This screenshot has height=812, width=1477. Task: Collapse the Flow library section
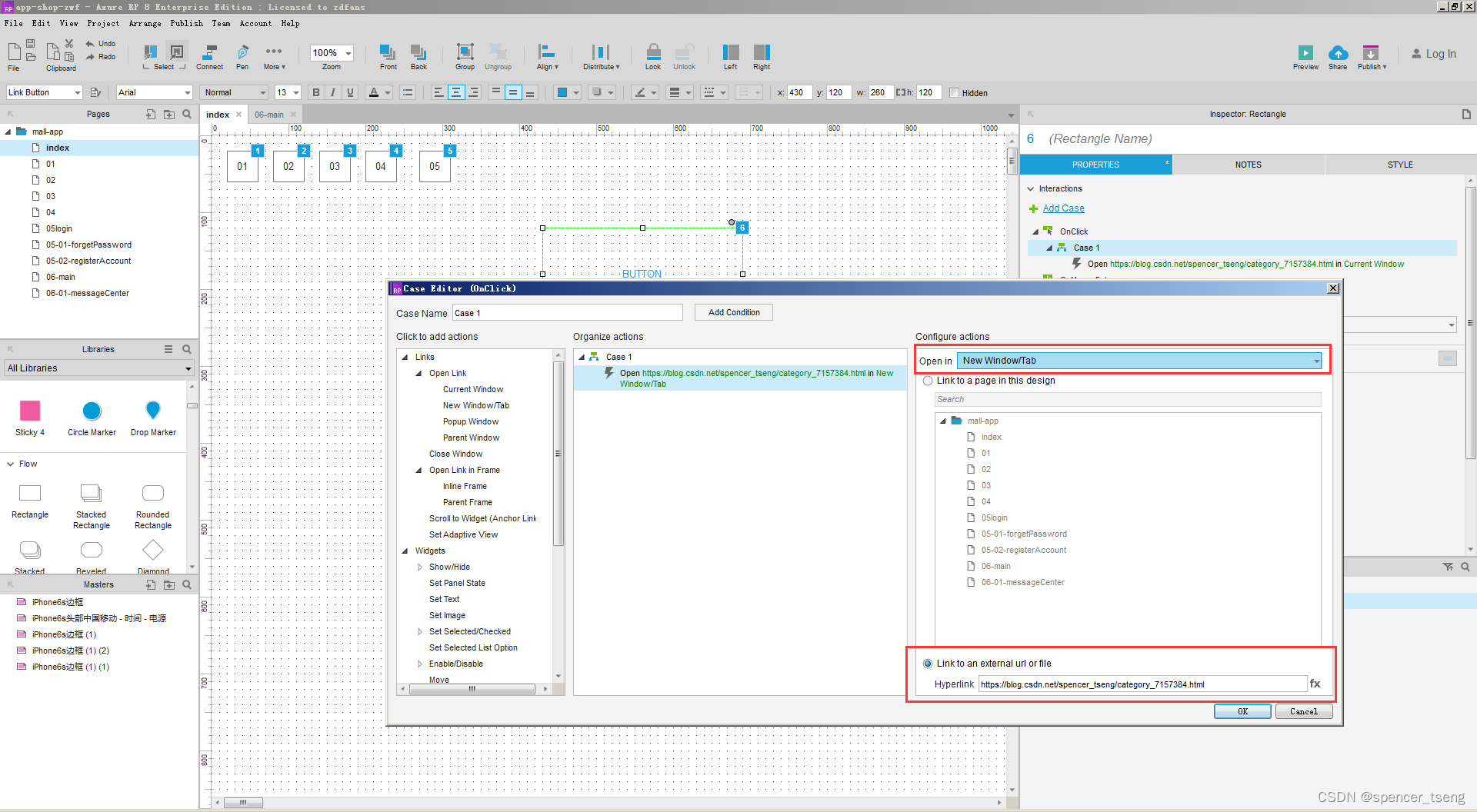11,464
